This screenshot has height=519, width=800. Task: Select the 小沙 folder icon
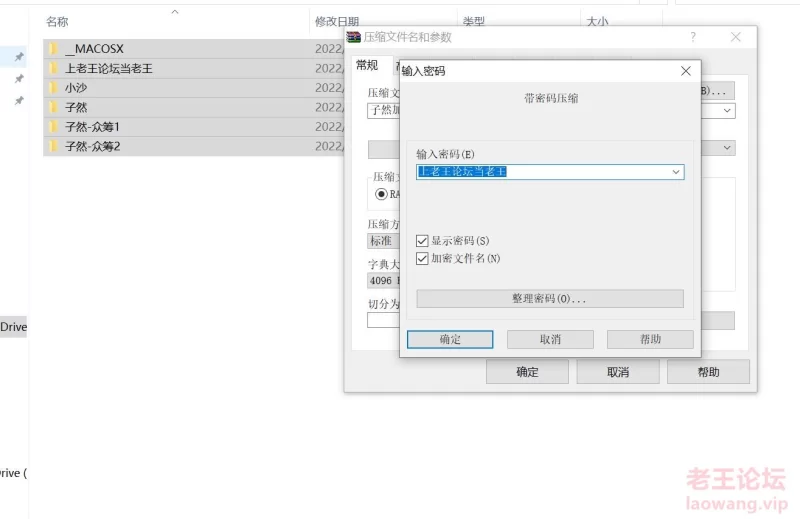(x=54, y=88)
